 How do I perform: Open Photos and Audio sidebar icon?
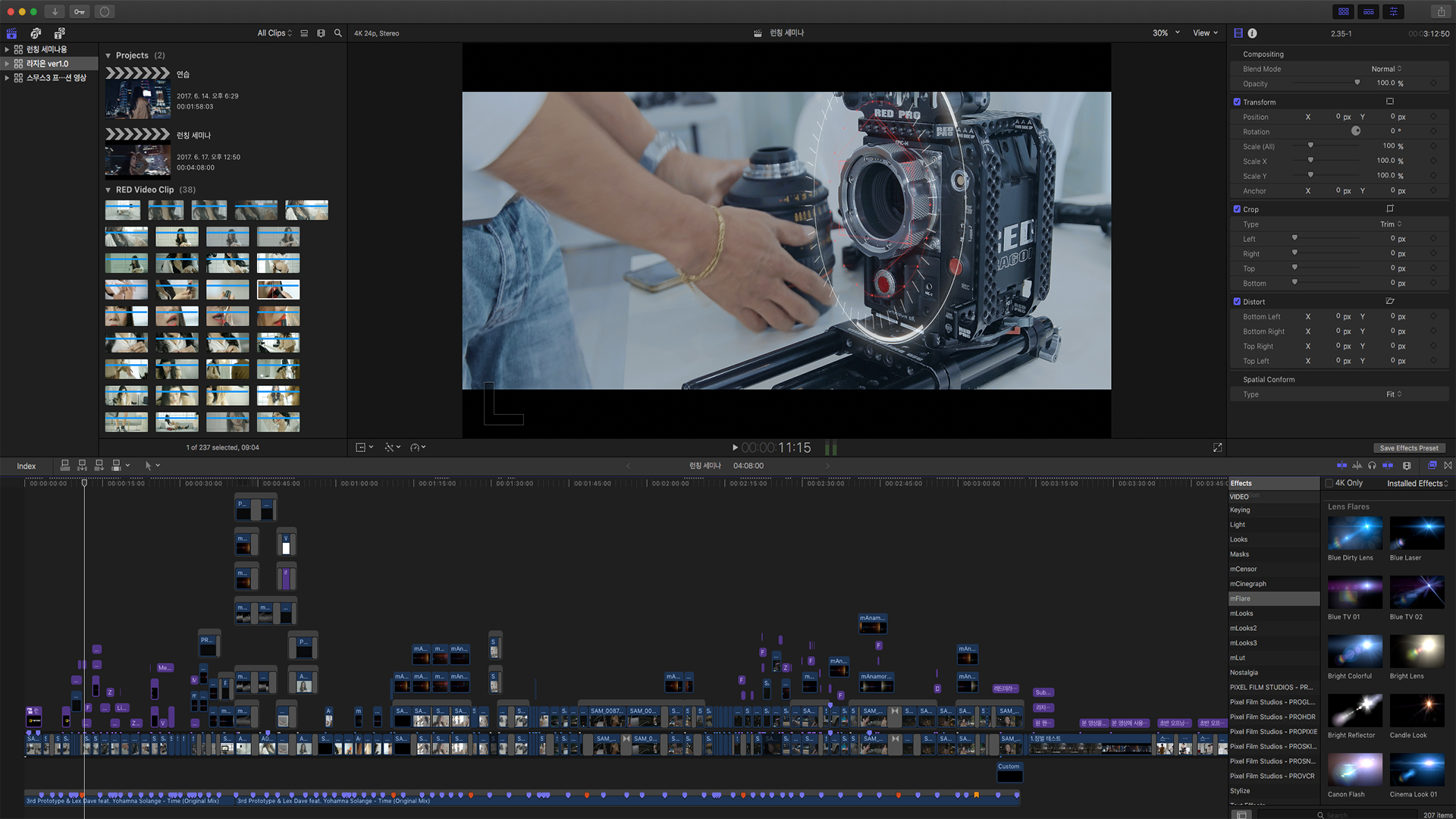tap(36, 33)
